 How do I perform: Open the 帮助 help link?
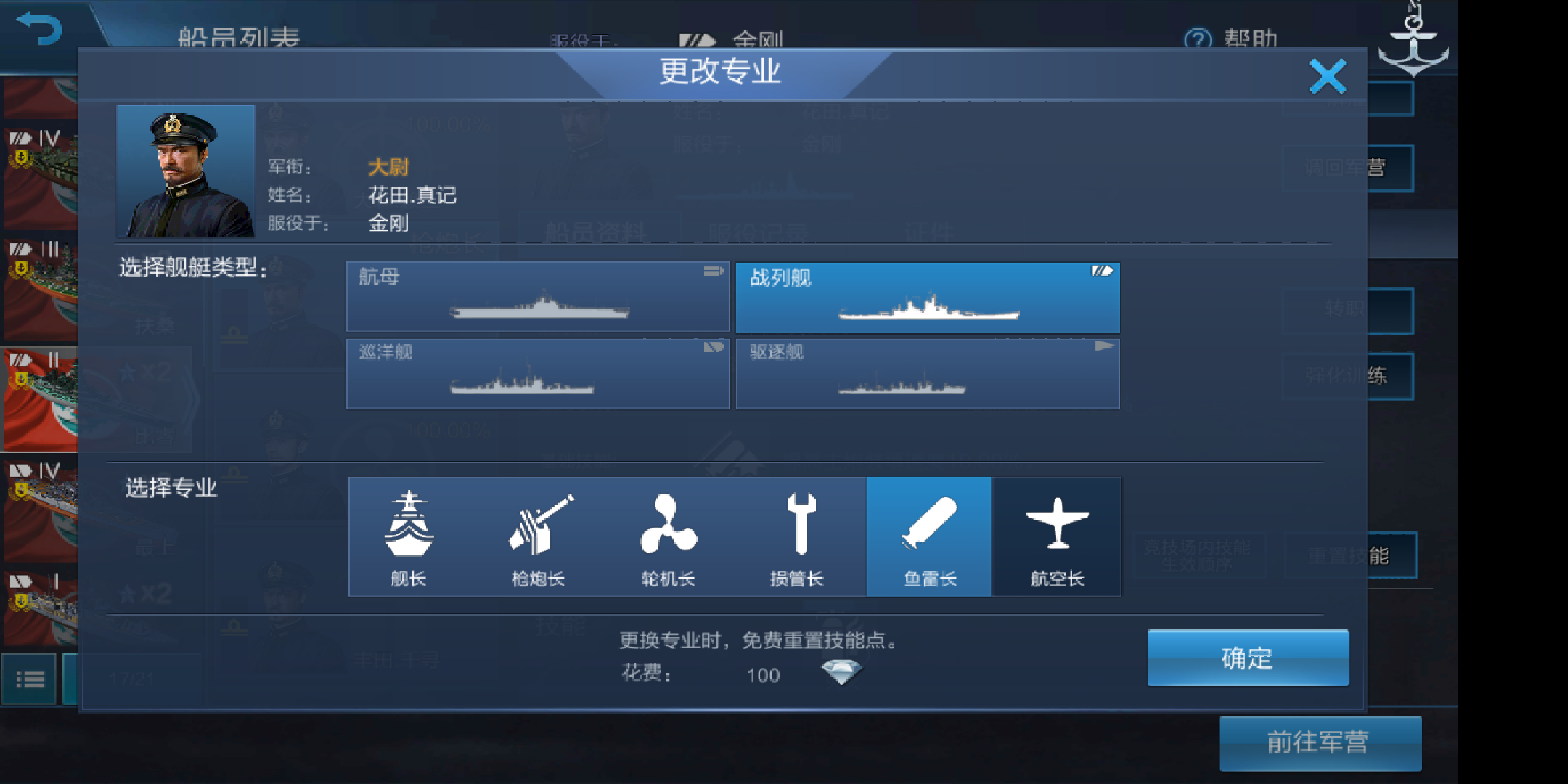coord(1231,38)
